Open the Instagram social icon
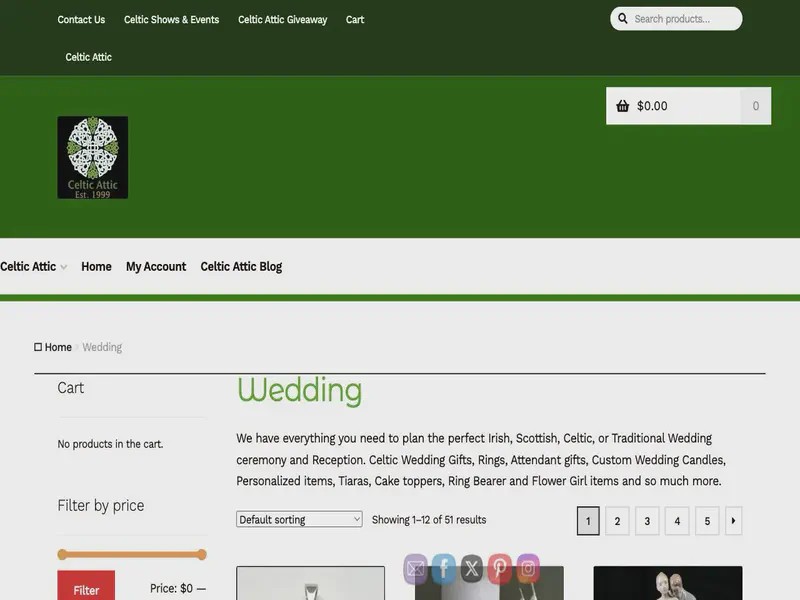 coord(528,568)
